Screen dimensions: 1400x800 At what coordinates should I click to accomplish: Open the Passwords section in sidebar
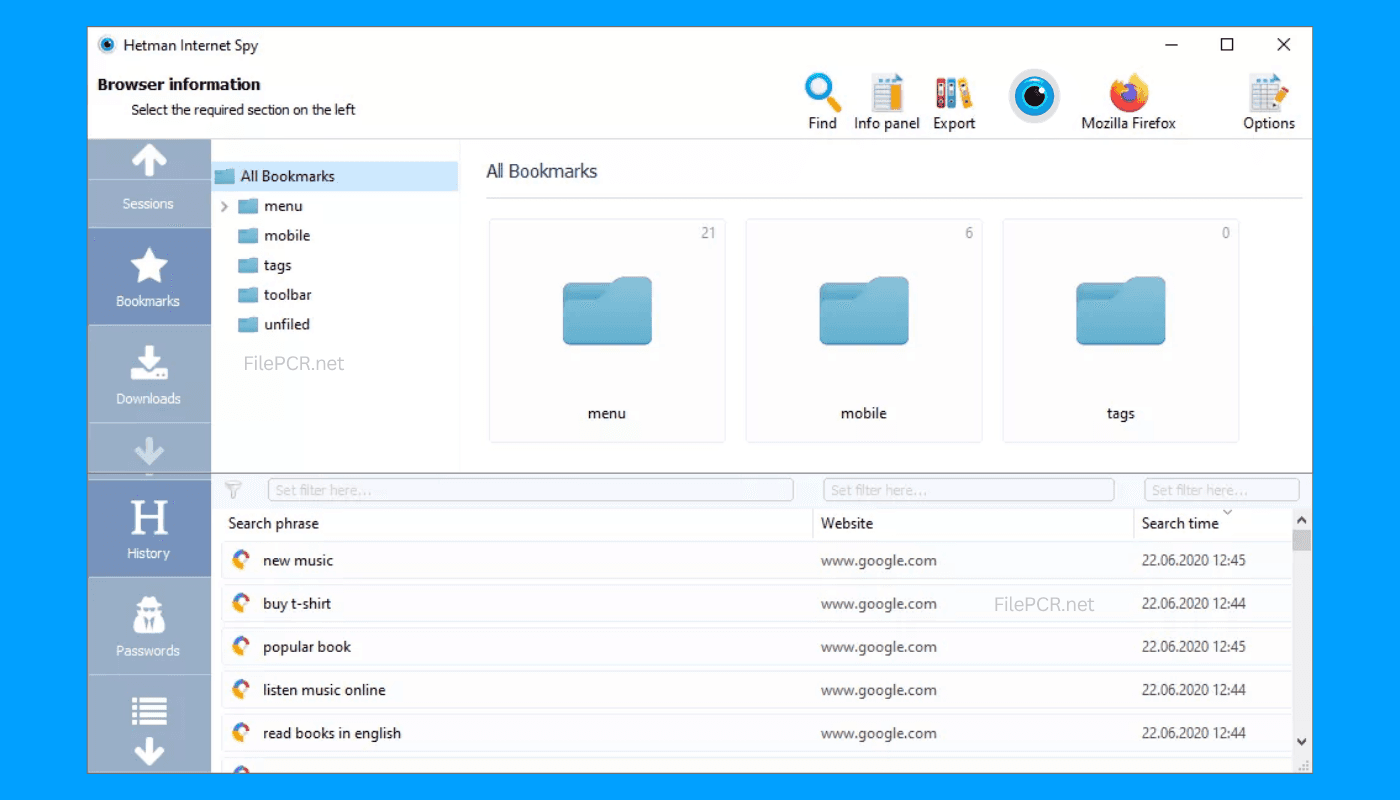148,626
